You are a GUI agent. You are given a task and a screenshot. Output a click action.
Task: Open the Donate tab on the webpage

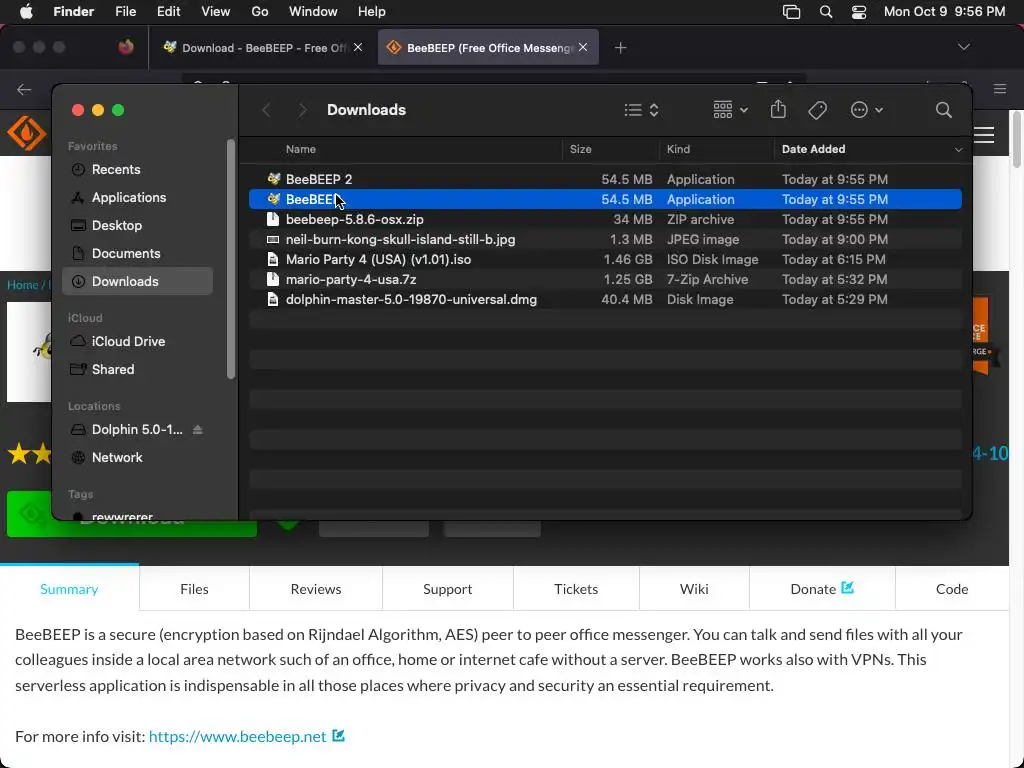coord(822,589)
